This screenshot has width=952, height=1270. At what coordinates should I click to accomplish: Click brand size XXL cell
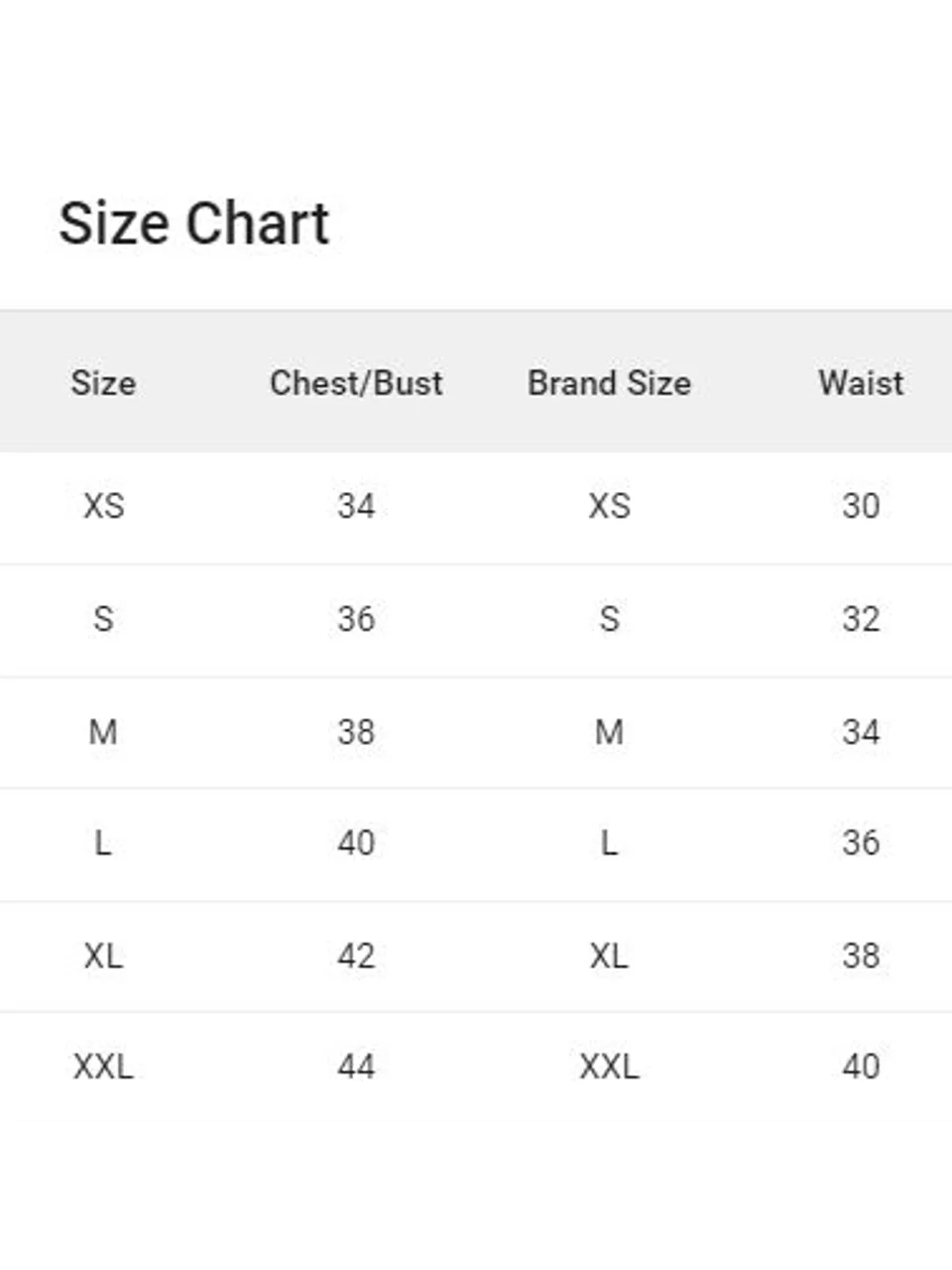pyautogui.click(x=609, y=1068)
